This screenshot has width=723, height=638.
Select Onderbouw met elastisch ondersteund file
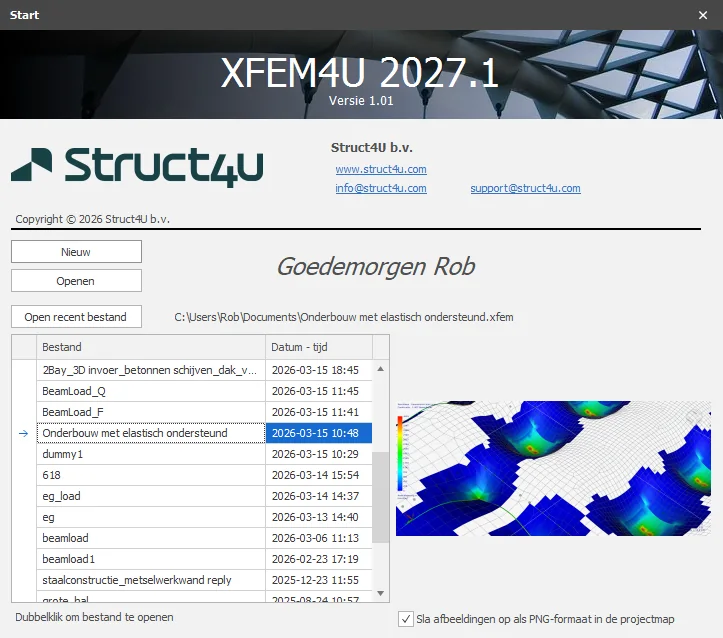click(151, 433)
